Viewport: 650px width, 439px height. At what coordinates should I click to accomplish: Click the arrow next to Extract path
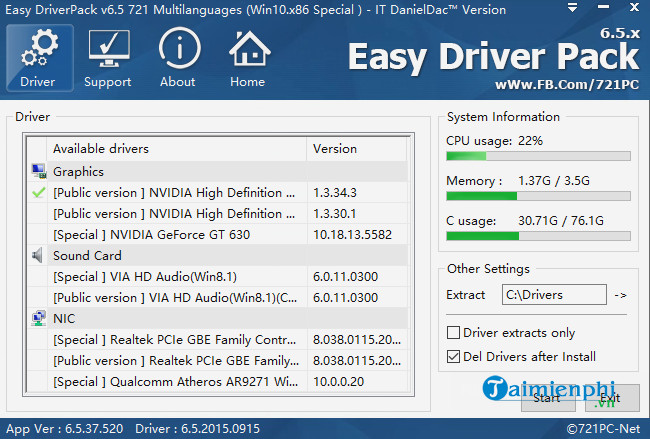[620, 295]
